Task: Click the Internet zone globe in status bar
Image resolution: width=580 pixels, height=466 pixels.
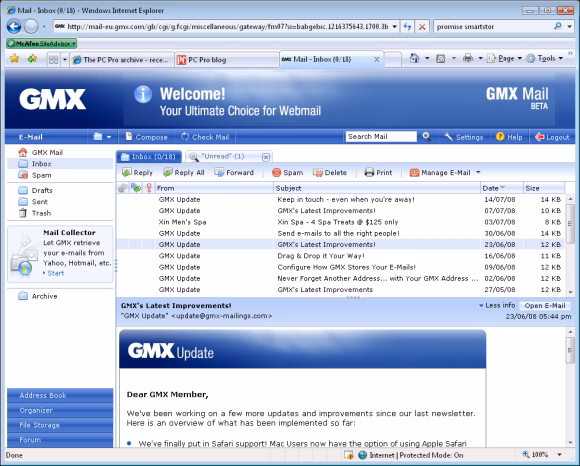Action: tap(362, 455)
